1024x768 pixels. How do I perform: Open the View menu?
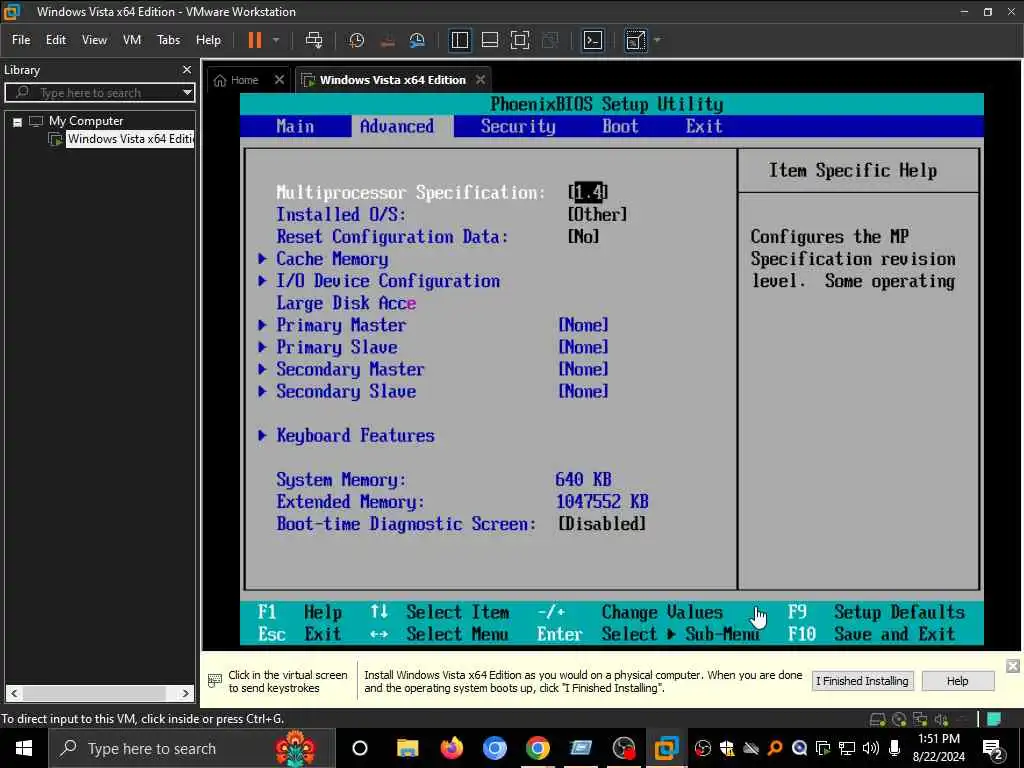click(94, 40)
